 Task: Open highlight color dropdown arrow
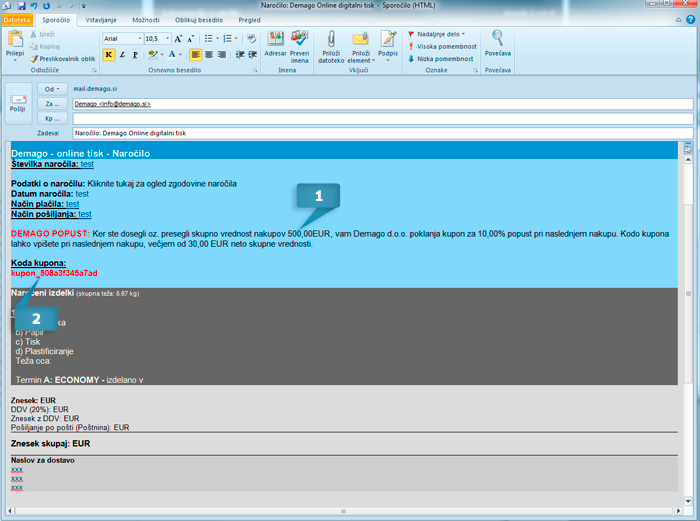pos(162,54)
